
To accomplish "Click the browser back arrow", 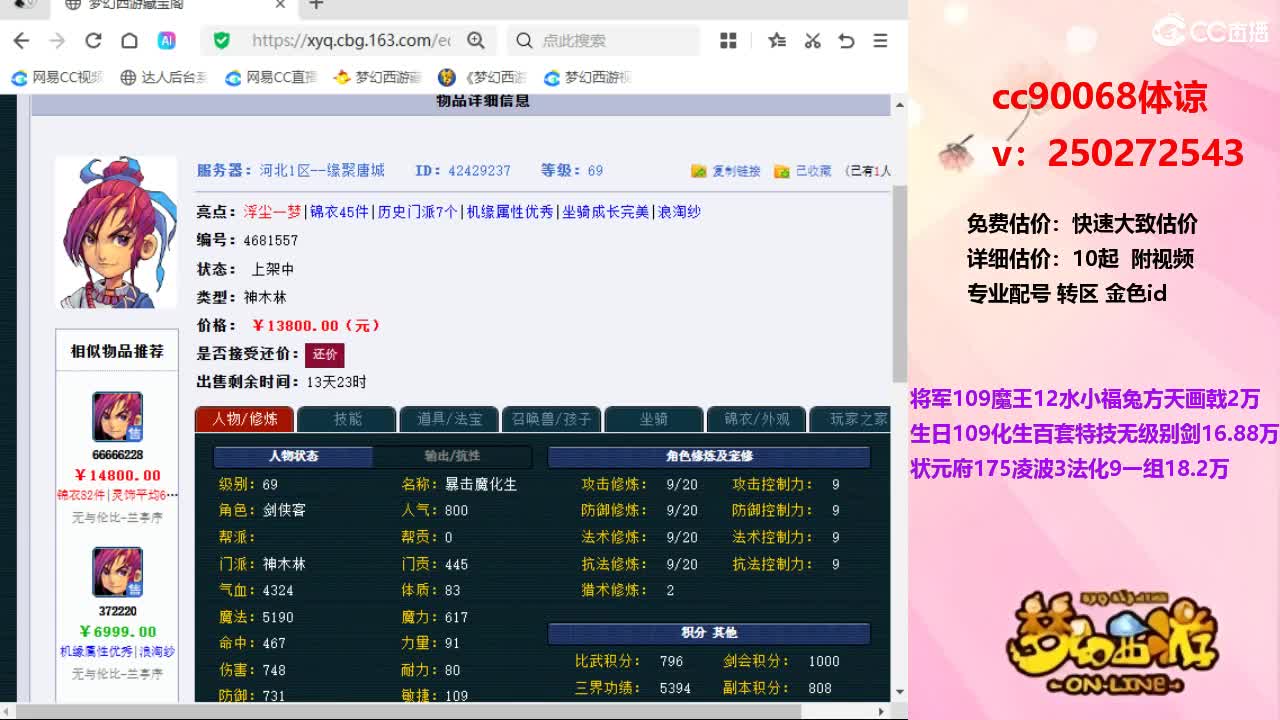I will (x=21, y=40).
